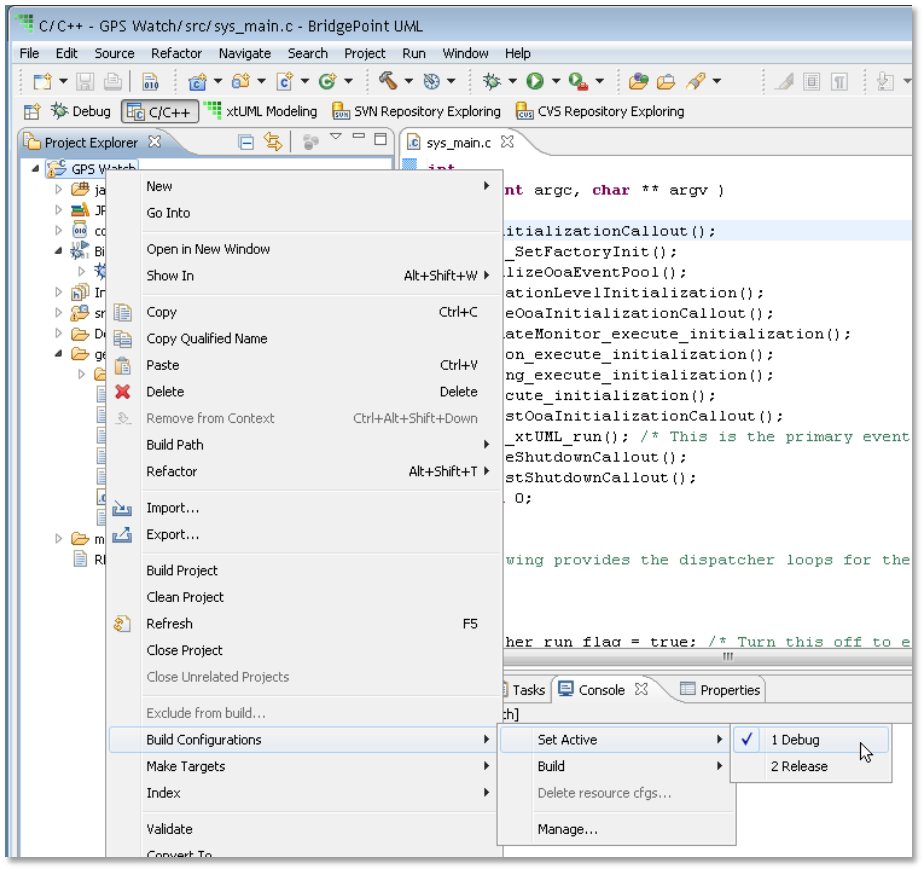Open the Refactor menu in menu bar
Viewport: 924px width, 870px height.
pyautogui.click(x=176, y=53)
